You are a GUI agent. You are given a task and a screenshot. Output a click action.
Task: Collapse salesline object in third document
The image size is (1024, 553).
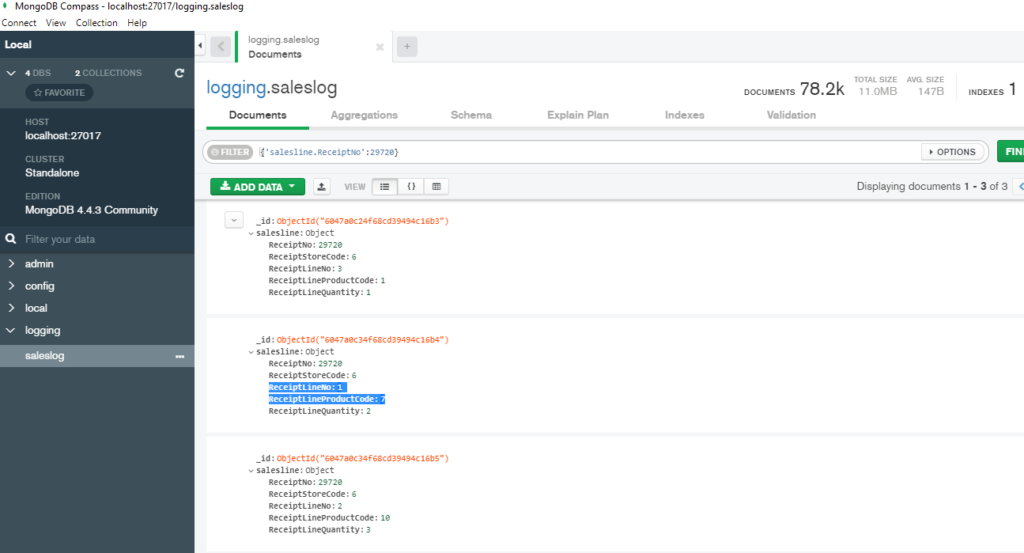[x=251, y=471]
